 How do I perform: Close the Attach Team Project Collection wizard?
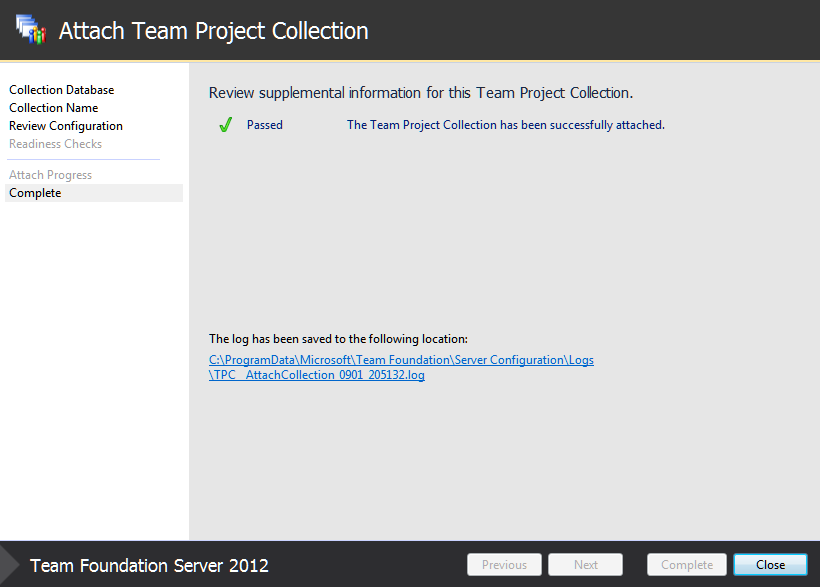point(770,565)
